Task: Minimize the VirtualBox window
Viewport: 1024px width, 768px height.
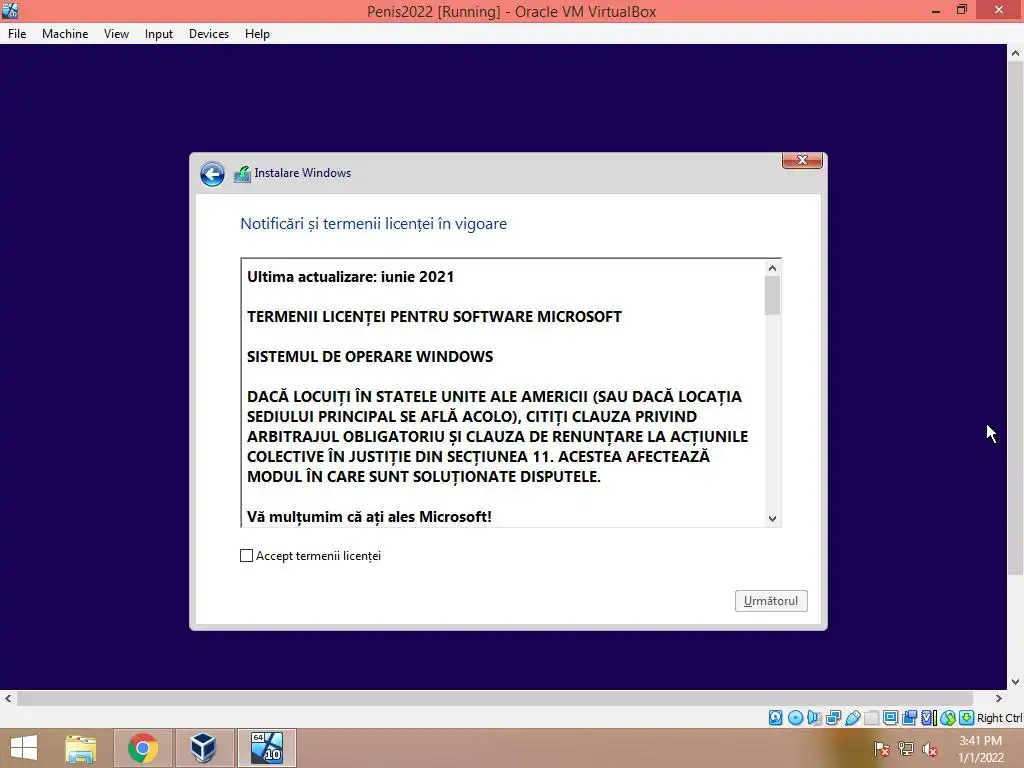Action: (x=936, y=10)
